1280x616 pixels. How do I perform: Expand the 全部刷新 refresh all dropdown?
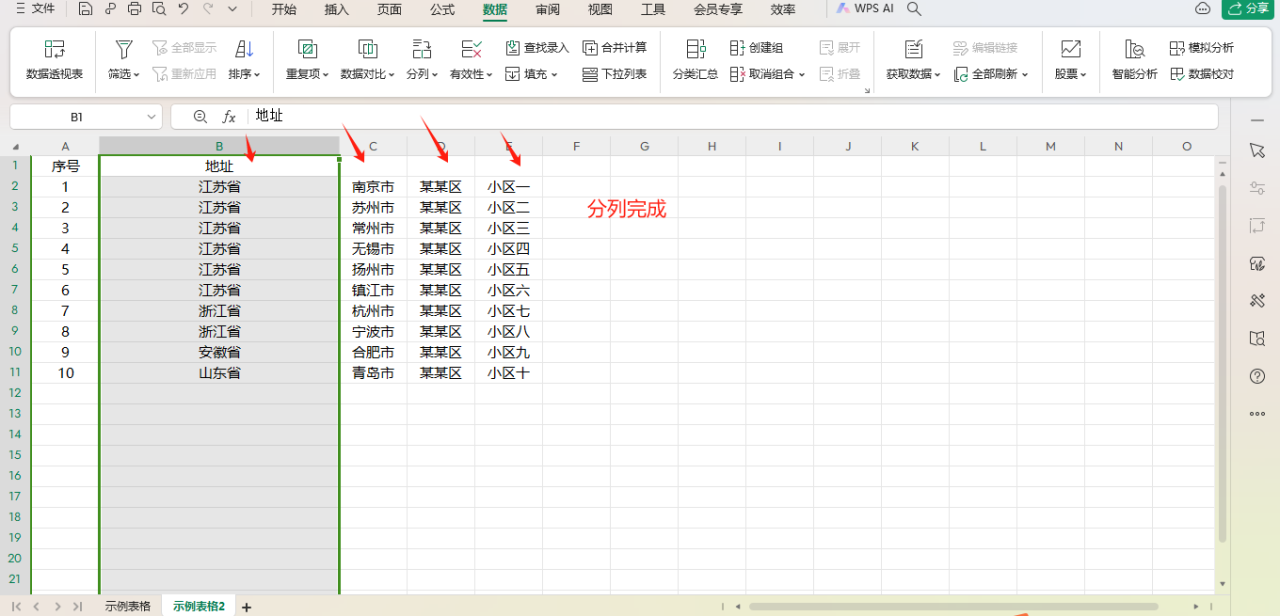pyautogui.click(x=1025, y=75)
